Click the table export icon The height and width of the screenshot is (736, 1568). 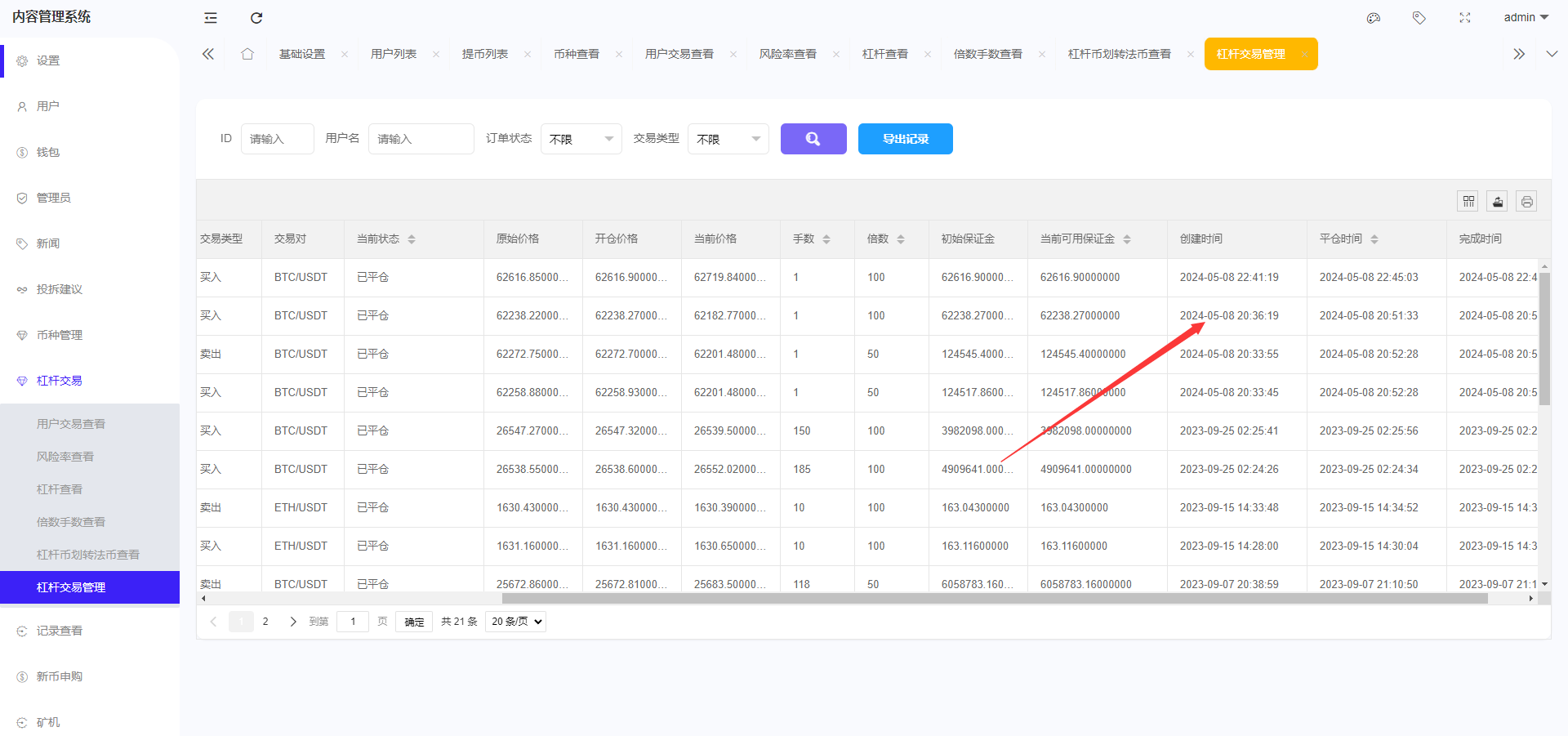point(1498,201)
